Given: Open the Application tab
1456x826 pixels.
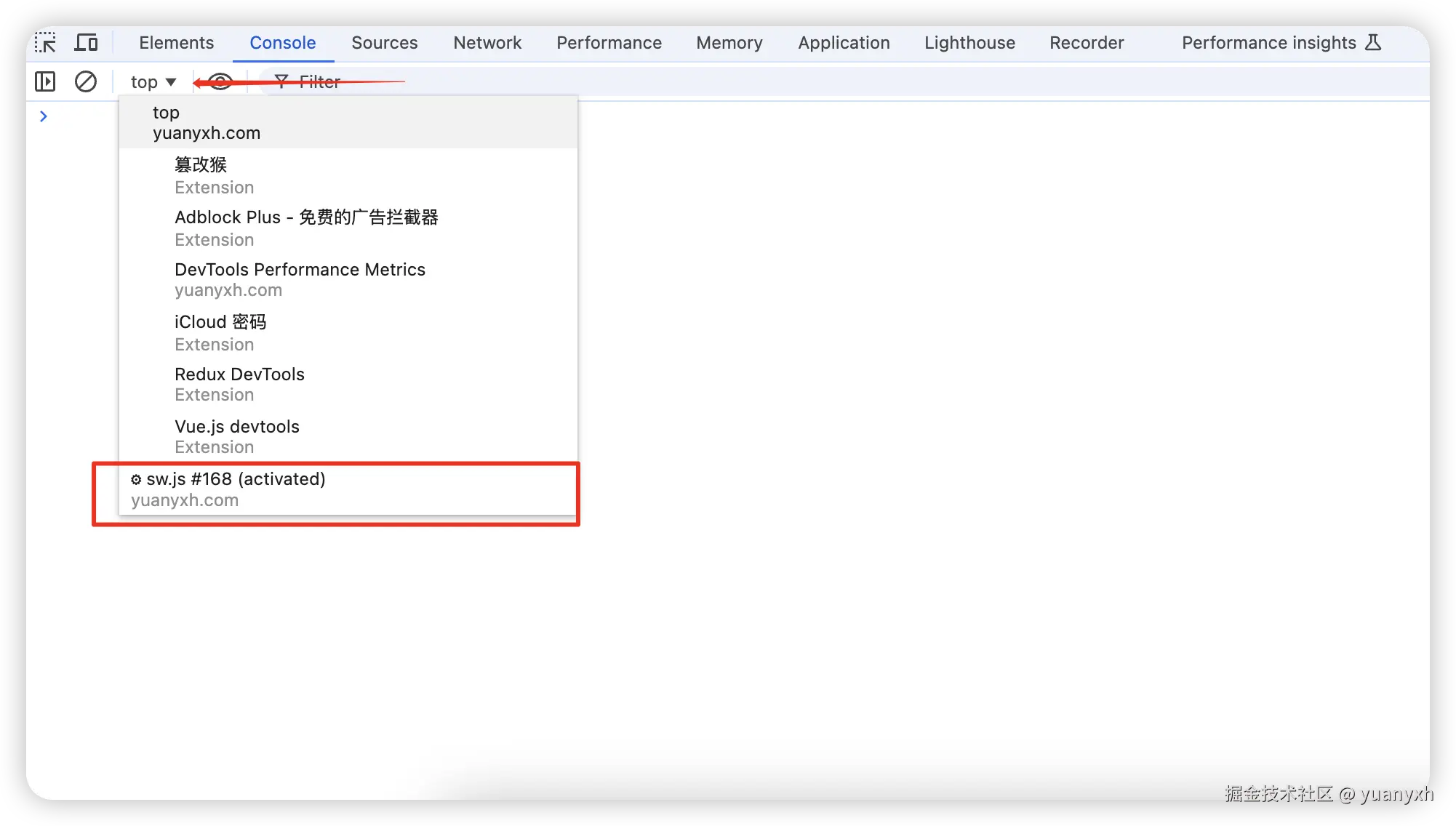Looking at the screenshot, I should 844,43.
